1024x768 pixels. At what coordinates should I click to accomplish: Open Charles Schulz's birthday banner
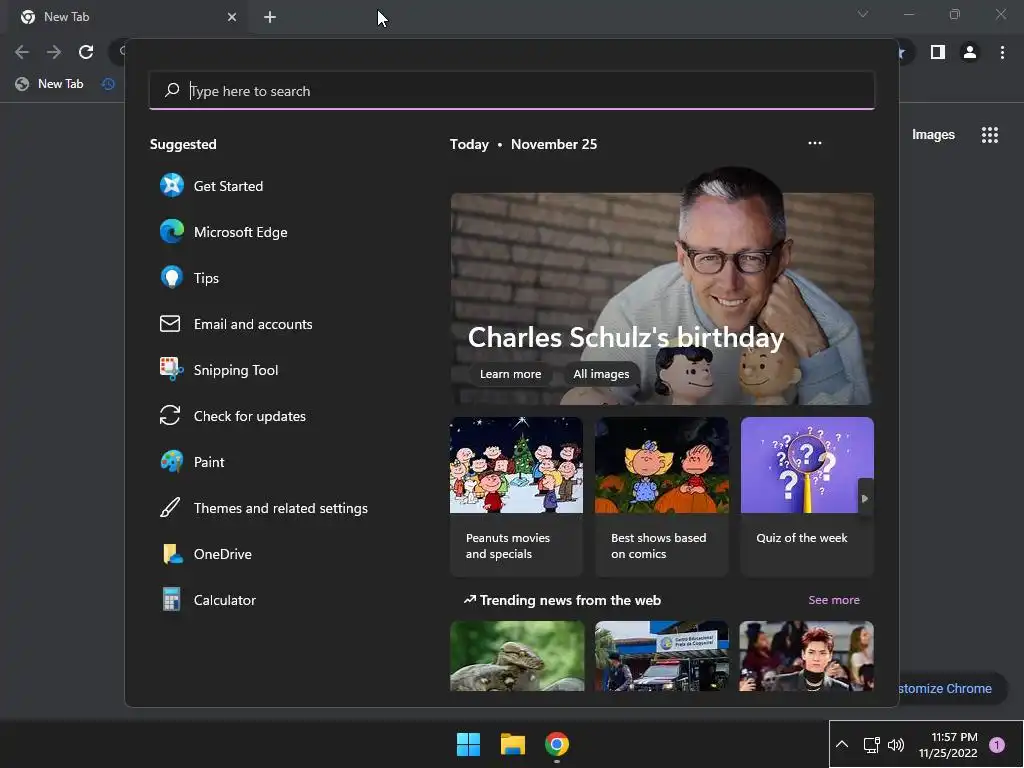[x=662, y=298]
